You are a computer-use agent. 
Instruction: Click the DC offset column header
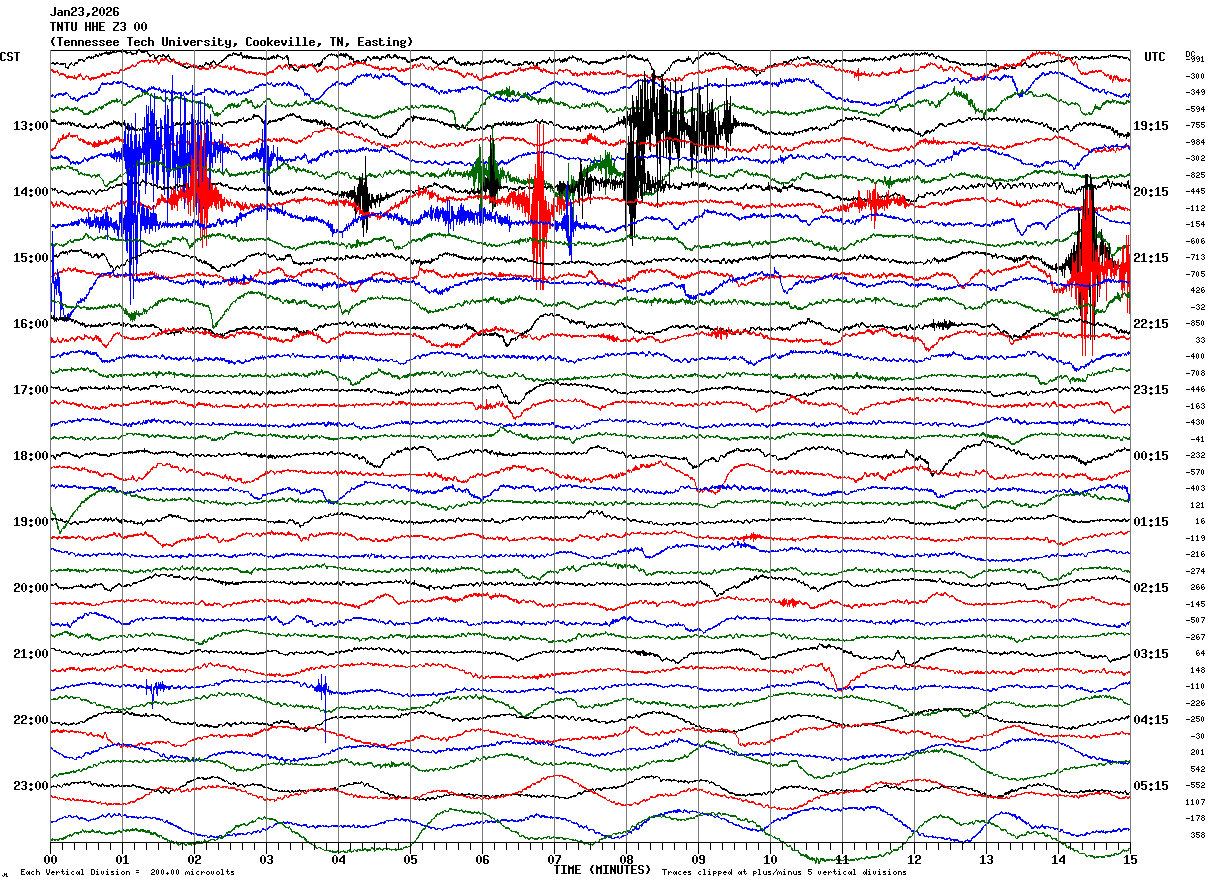[x=1190, y=54]
